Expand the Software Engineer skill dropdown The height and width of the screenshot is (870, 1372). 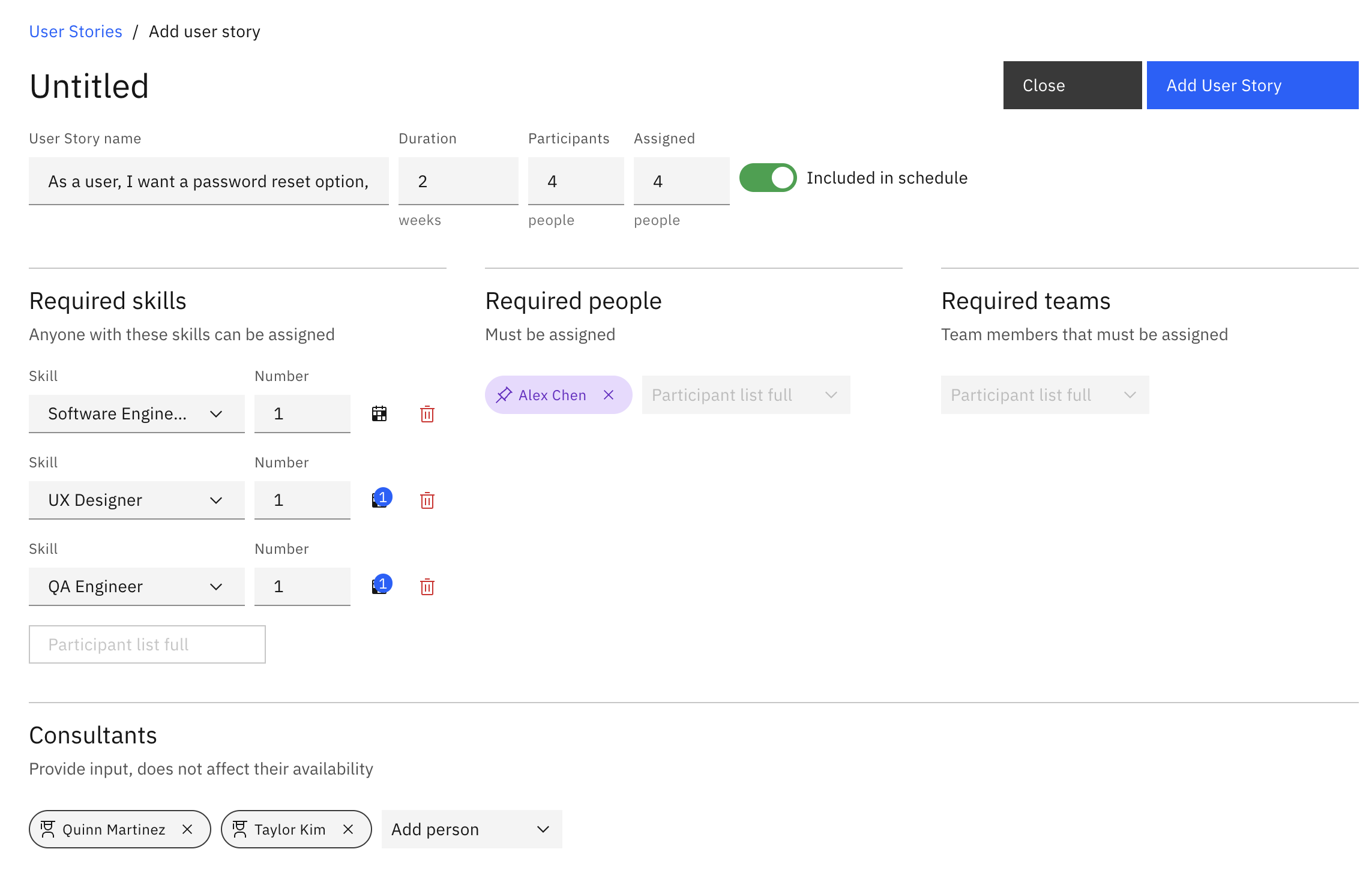click(x=137, y=414)
